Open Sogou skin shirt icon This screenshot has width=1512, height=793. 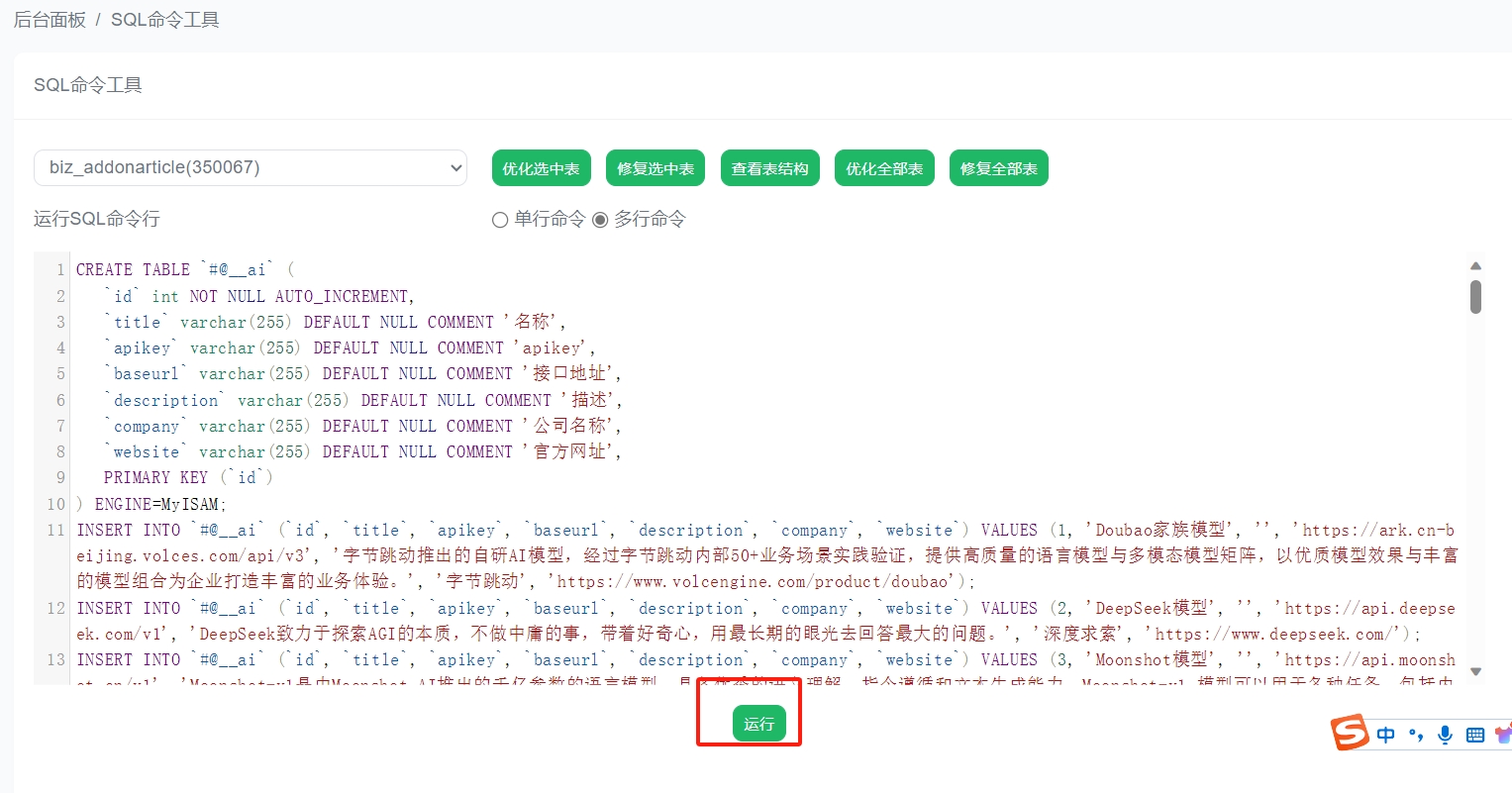(1504, 735)
